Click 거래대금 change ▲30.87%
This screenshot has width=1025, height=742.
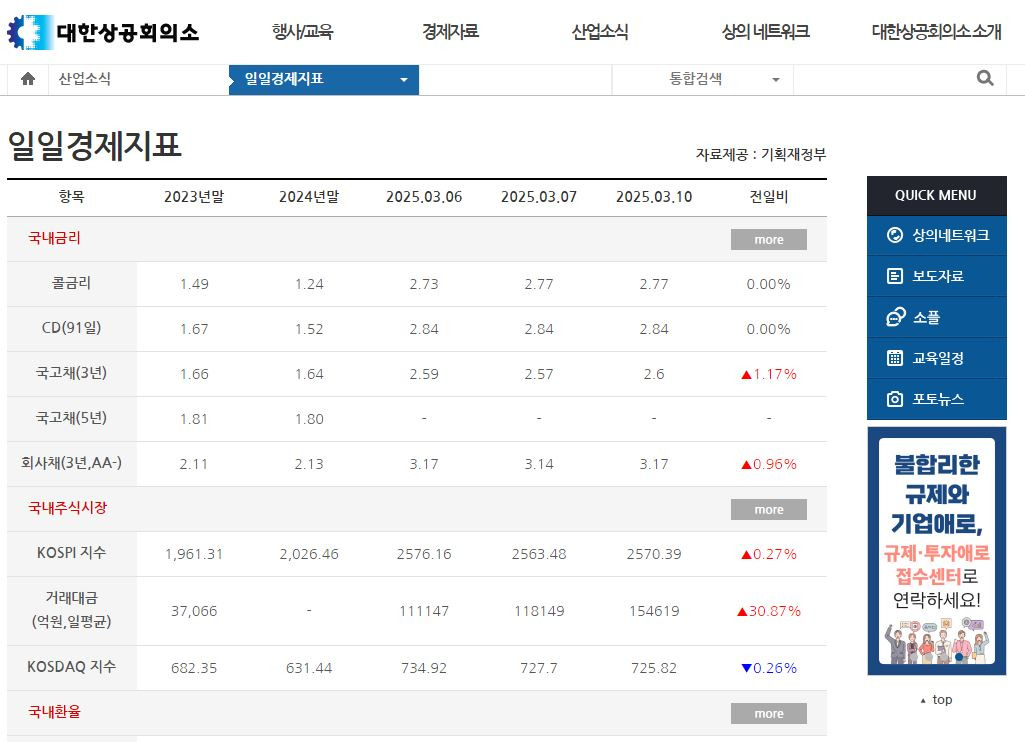click(769, 611)
